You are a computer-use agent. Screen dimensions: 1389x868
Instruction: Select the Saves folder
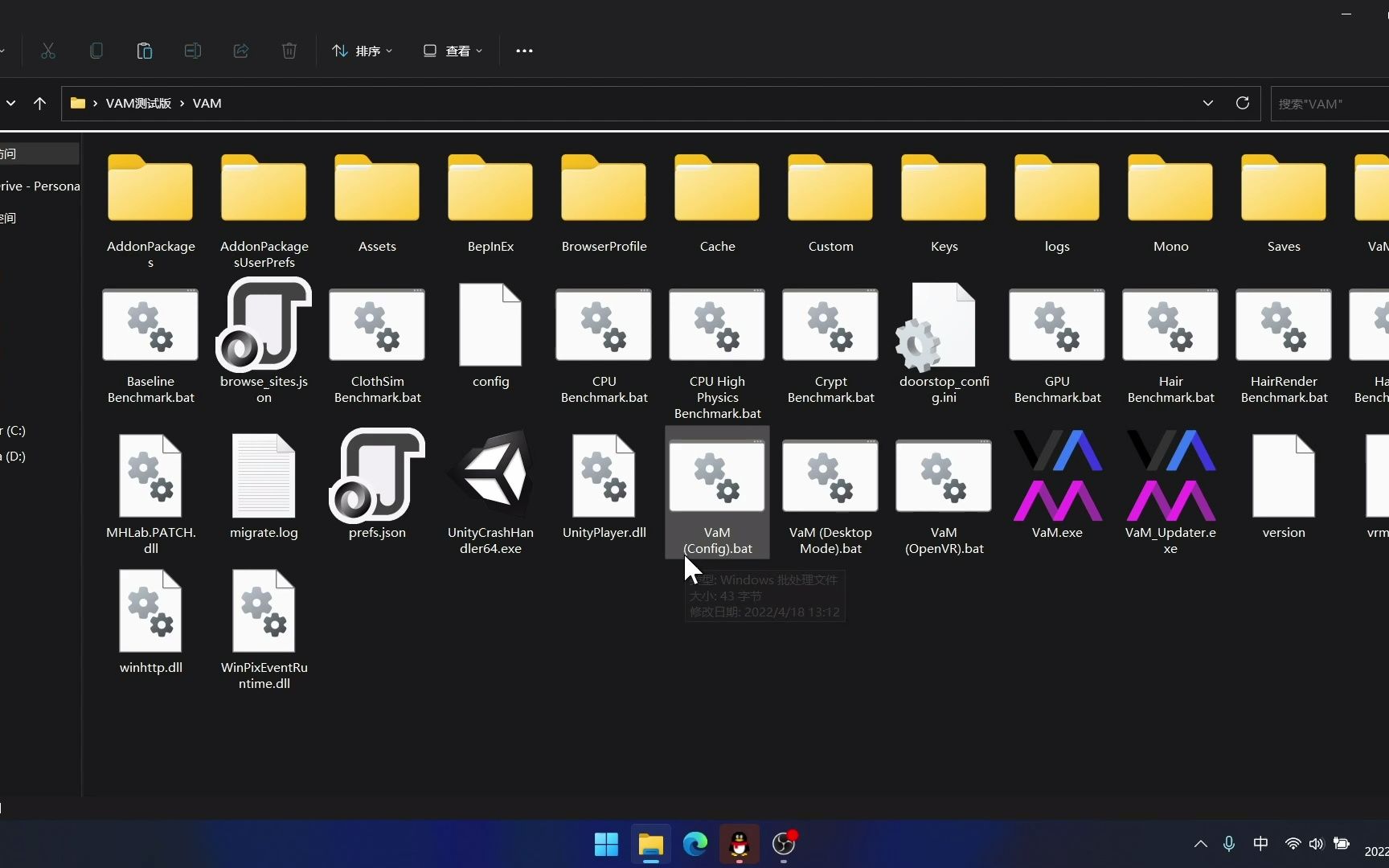[1284, 203]
